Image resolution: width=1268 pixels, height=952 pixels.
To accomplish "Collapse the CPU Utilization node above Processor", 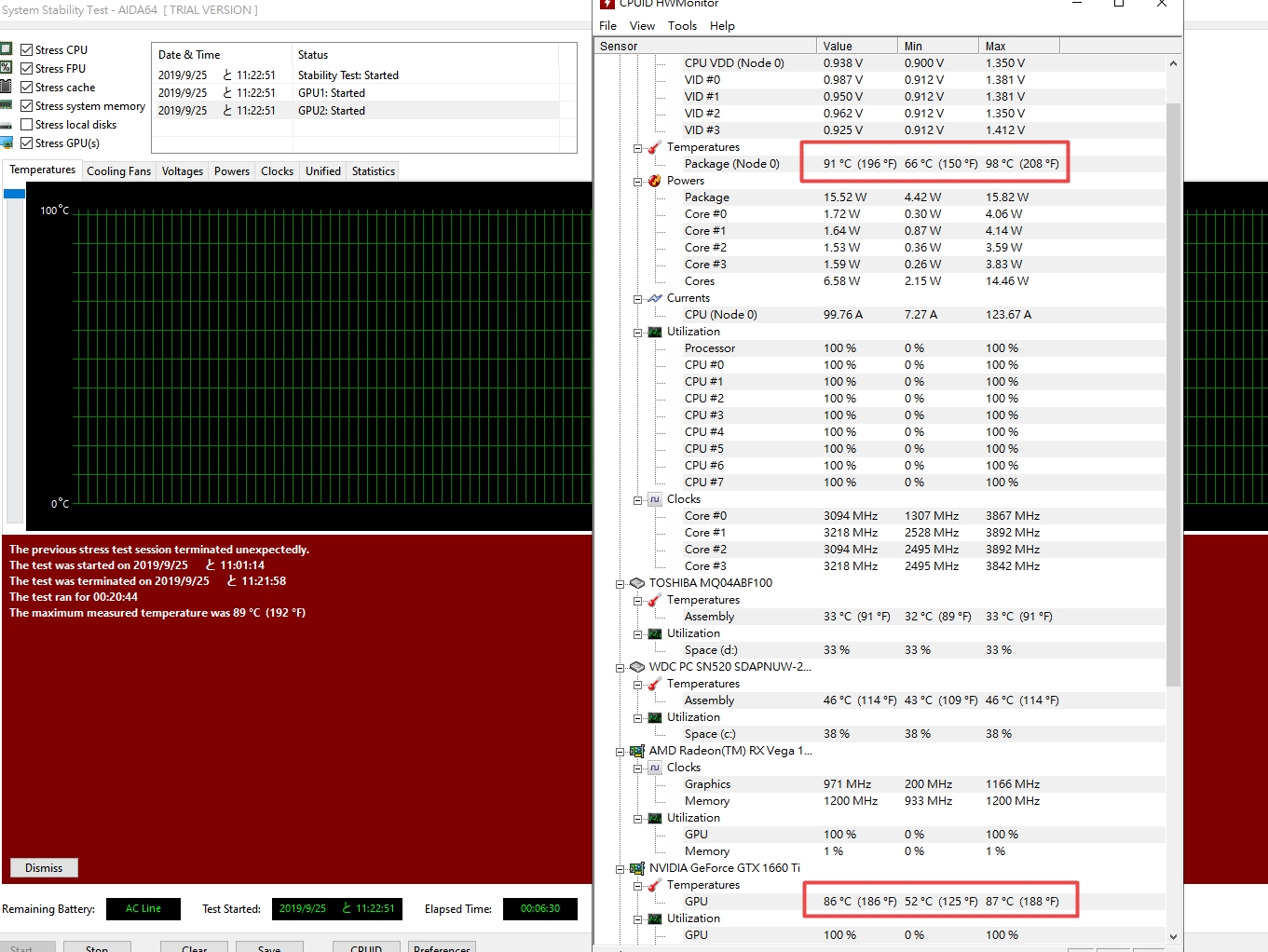I will (x=638, y=333).
